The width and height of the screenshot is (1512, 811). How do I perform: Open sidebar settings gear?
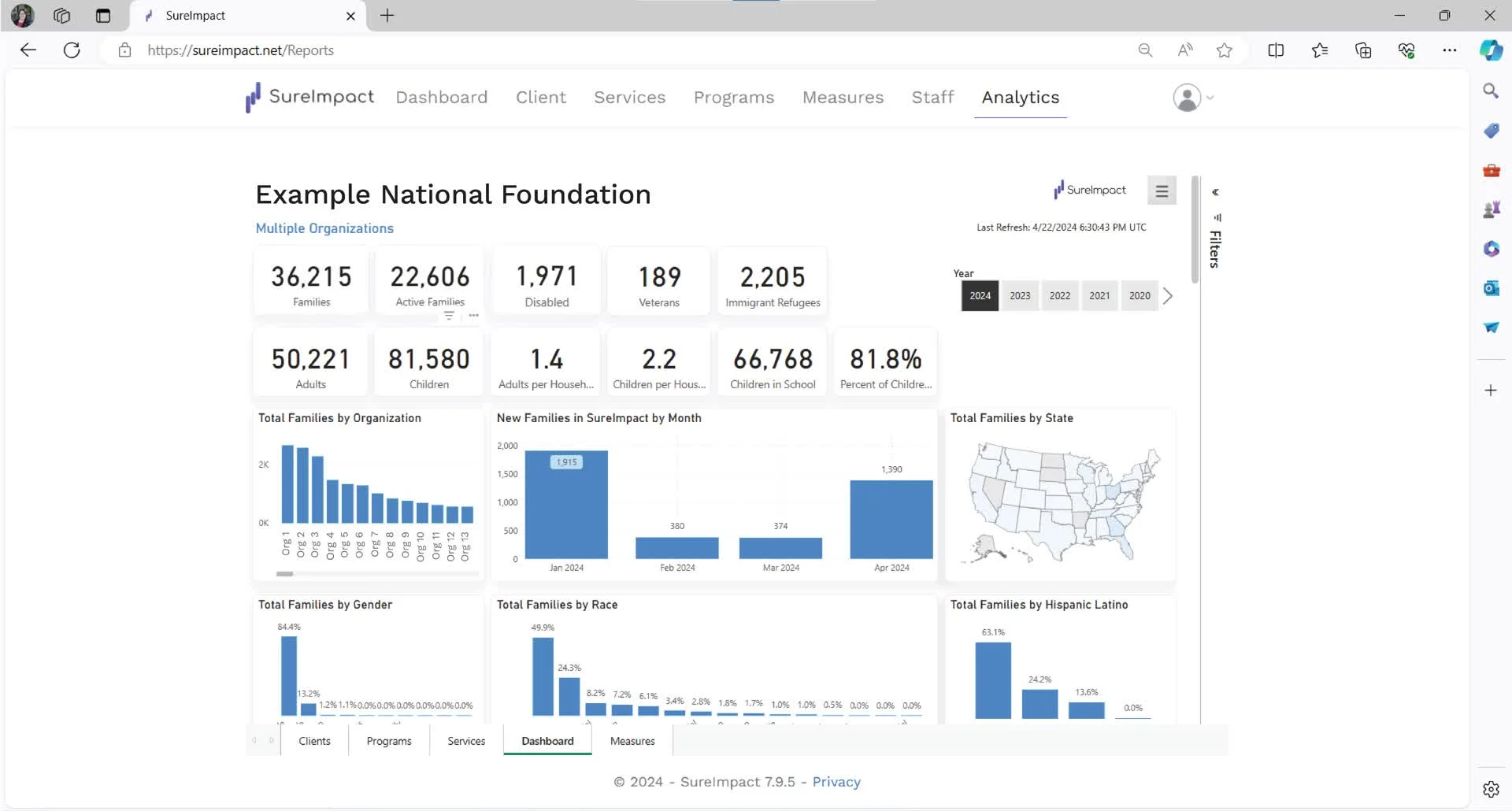(1491, 789)
